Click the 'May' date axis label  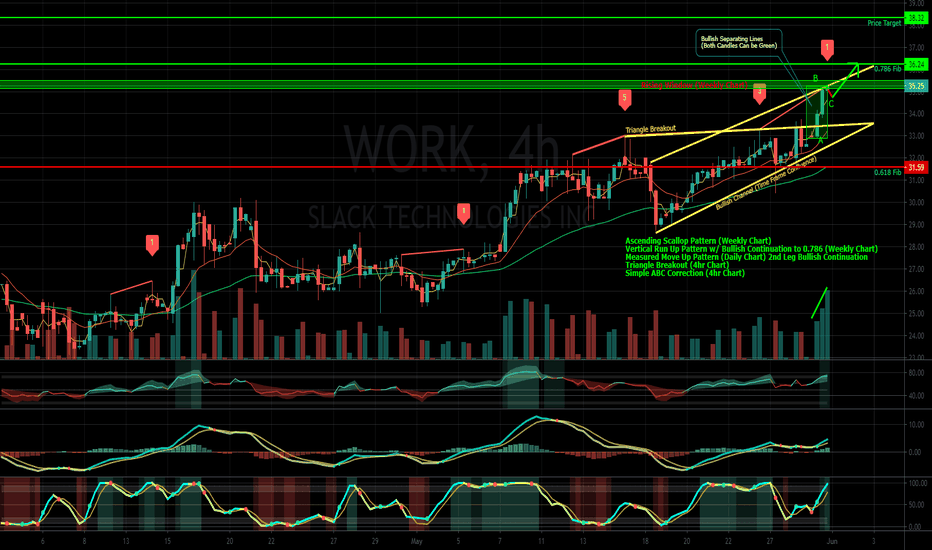416,542
